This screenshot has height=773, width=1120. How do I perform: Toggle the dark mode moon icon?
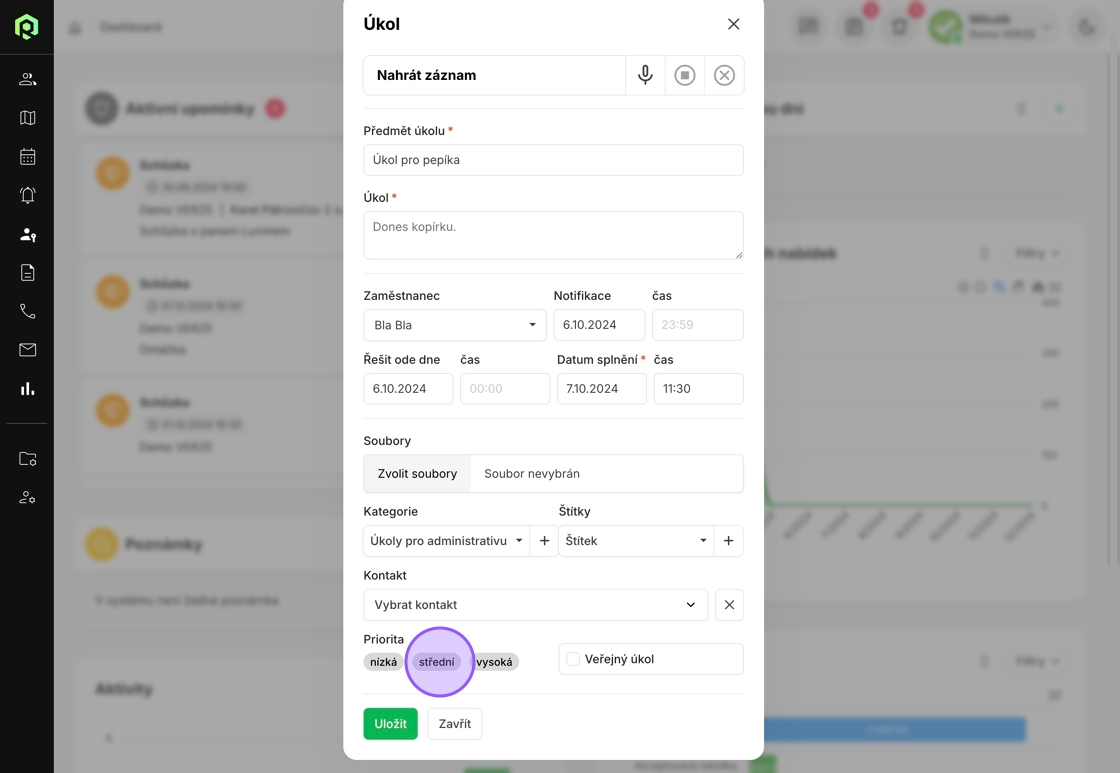(x=1086, y=27)
